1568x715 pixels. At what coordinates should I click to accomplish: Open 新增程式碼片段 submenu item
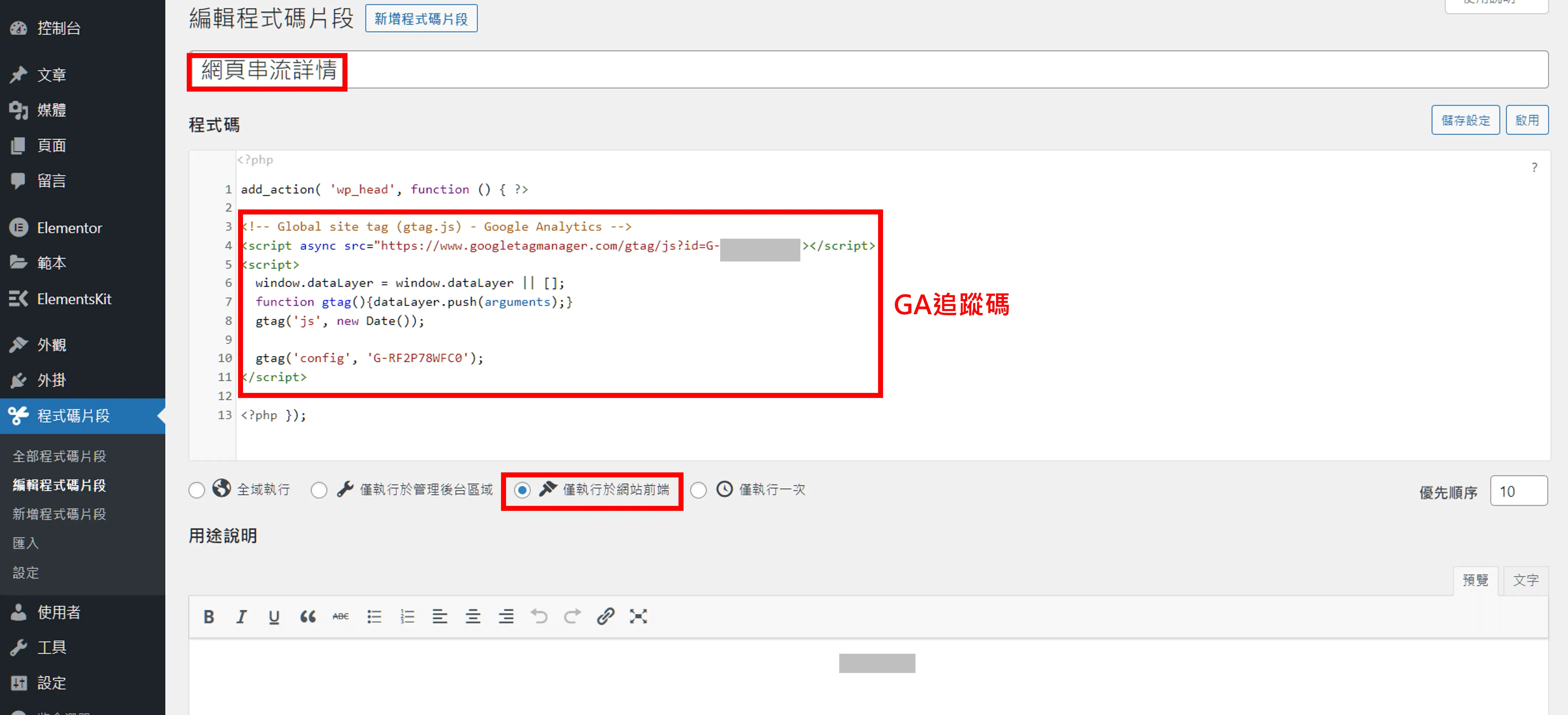coord(60,514)
